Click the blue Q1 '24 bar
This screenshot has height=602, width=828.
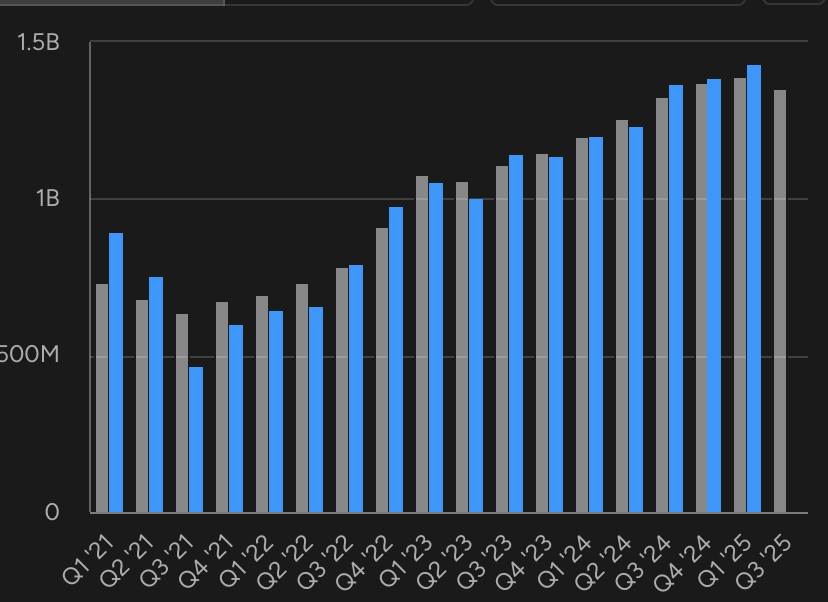pos(596,325)
